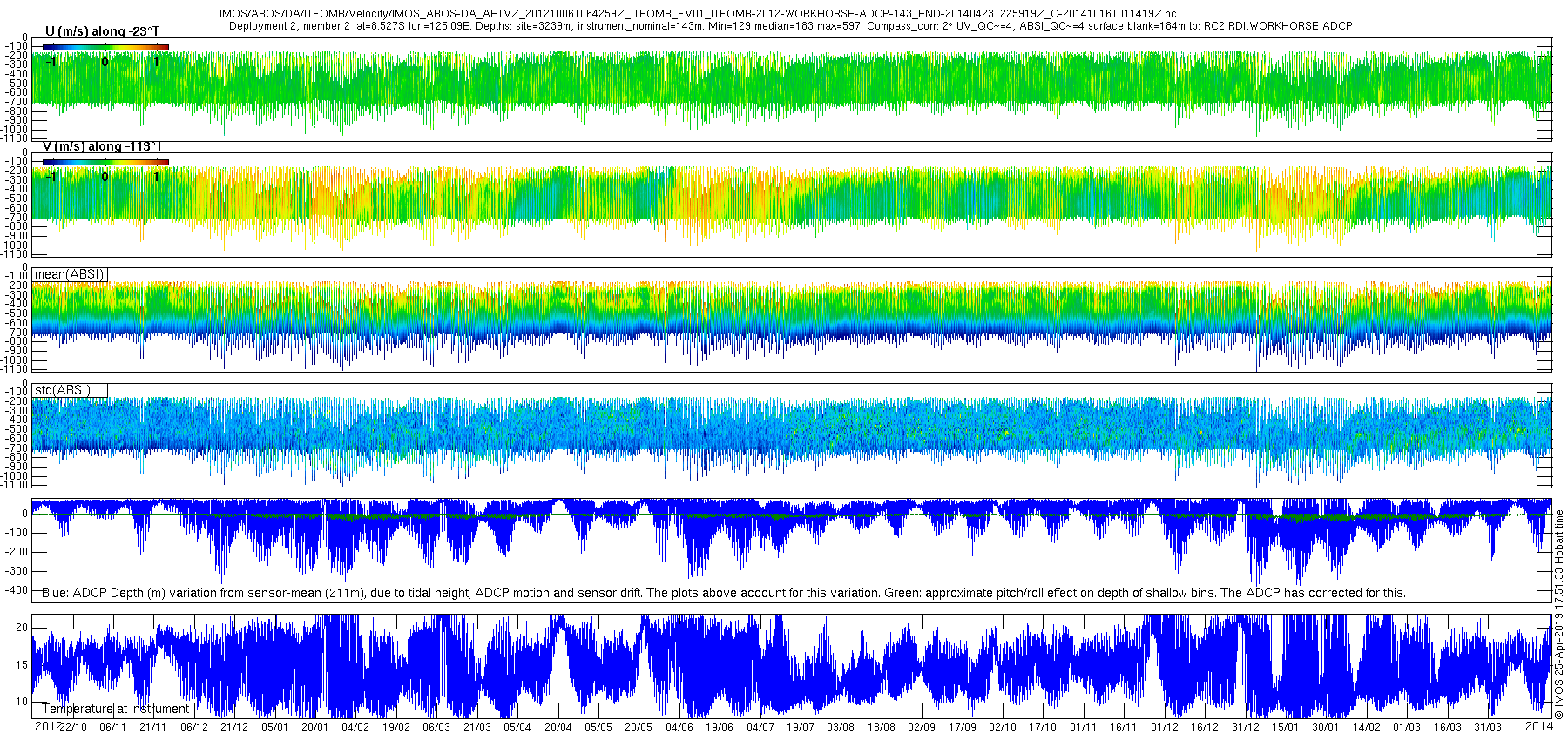Click the '2014' end year label
Screen dimensions: 1568x740
(x=1539, y=726)
